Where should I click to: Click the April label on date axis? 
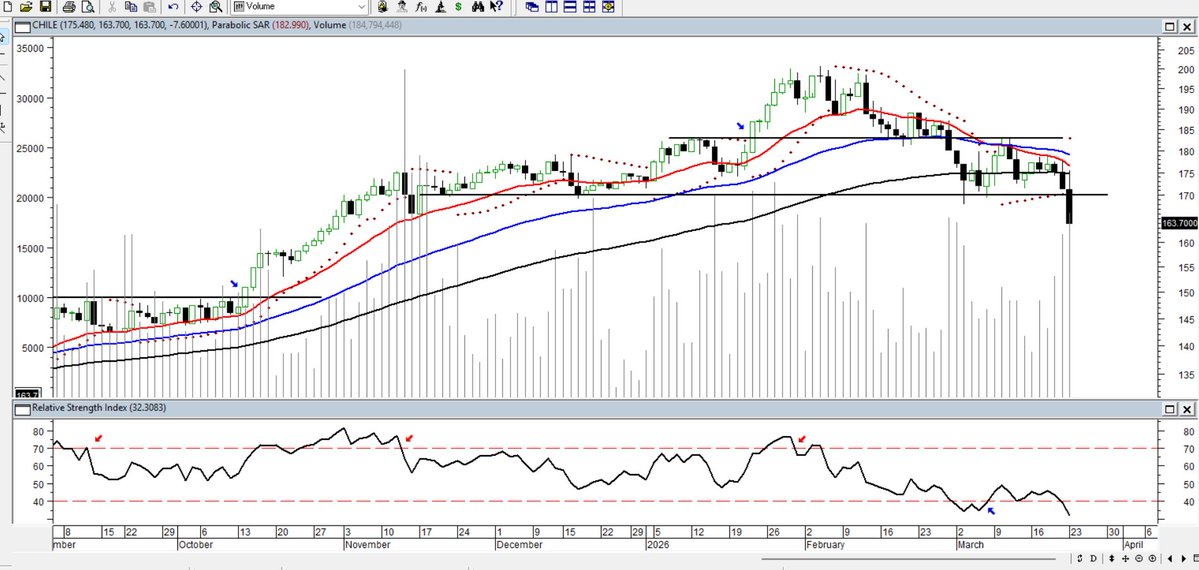(1133, 545)
